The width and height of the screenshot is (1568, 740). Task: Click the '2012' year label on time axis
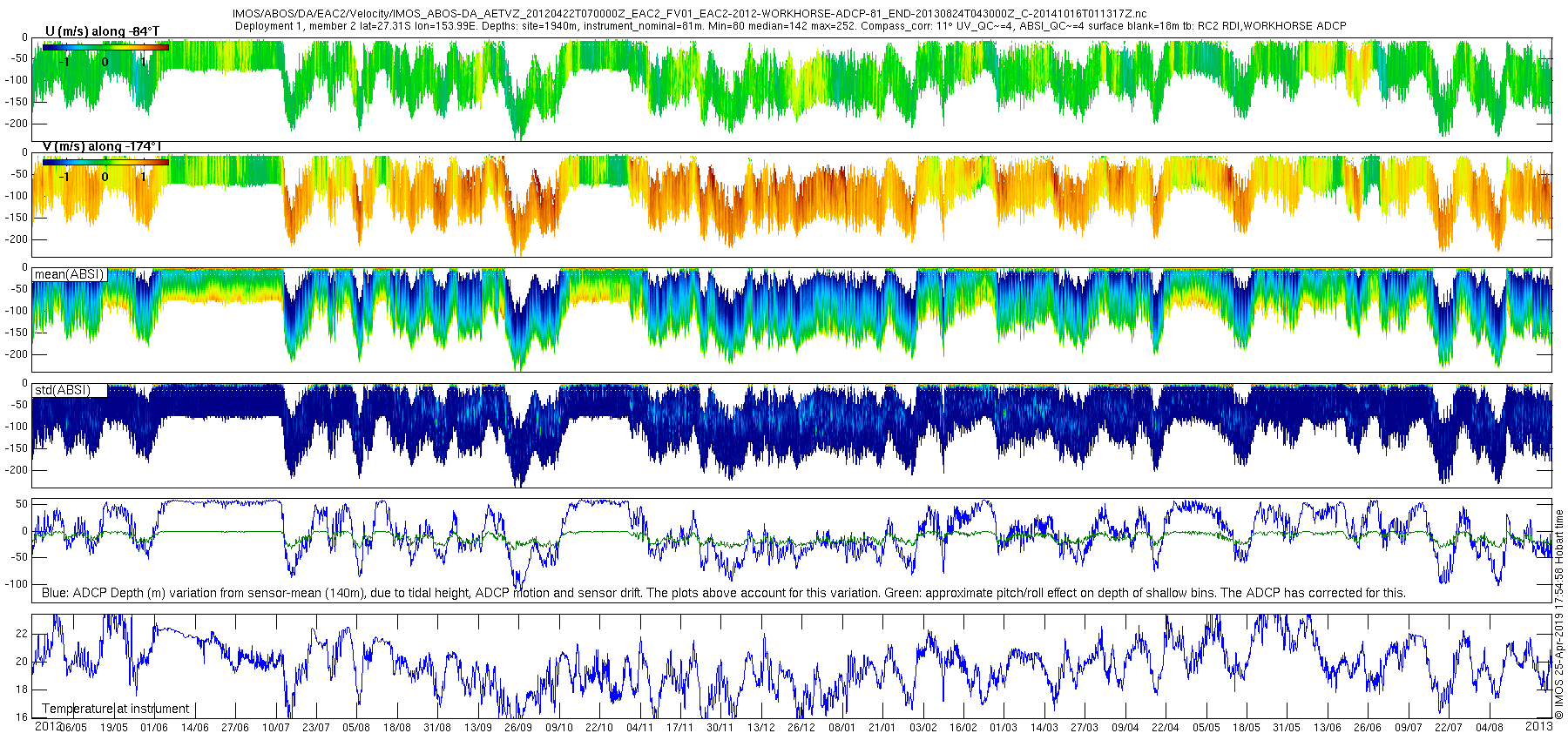click(x=48, y=726)
